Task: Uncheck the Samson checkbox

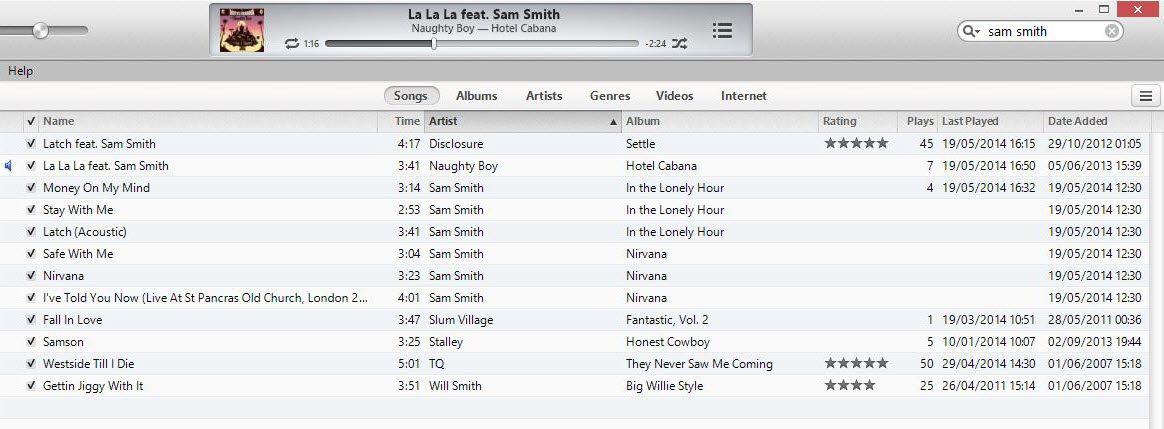Action: coord(30,342)
